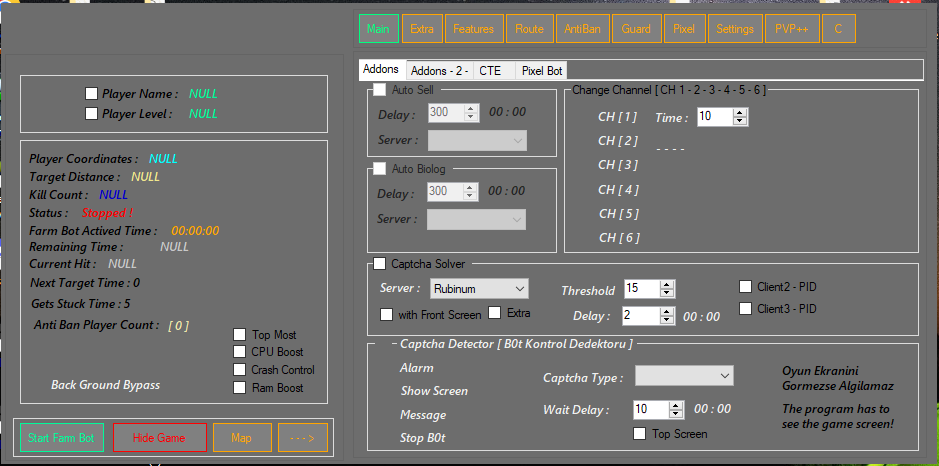Click the Wait Delay input field
The image size is (939, 466).
650,409
